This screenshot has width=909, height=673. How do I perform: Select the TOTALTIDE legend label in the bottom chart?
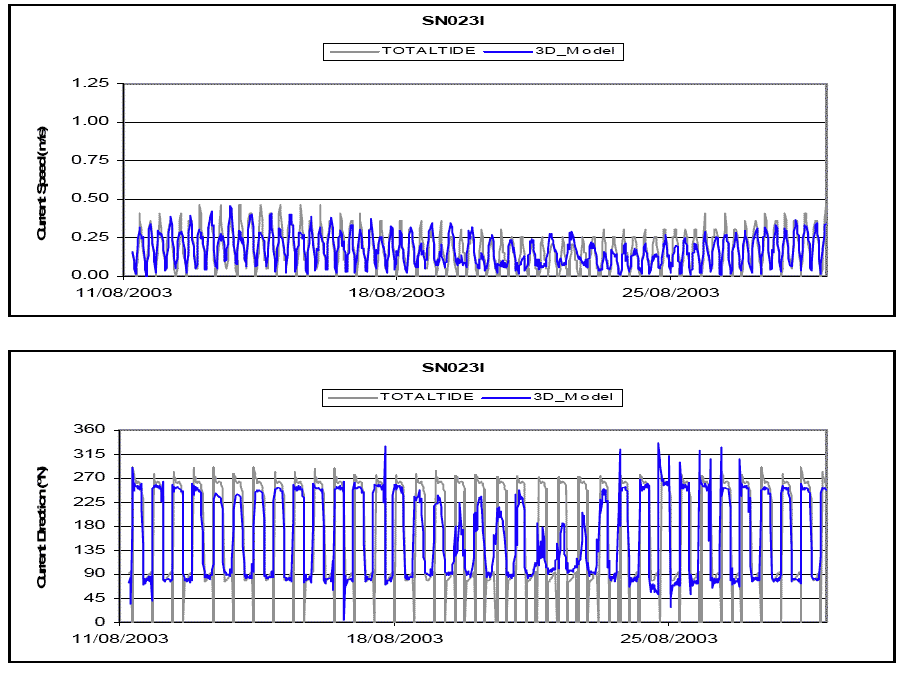pyautogui.click(x=421, y=397)
